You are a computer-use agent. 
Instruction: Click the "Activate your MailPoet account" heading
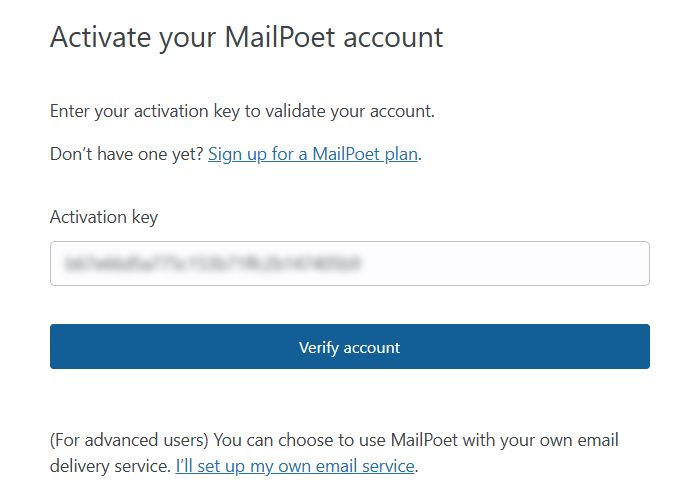click(246, 37)
